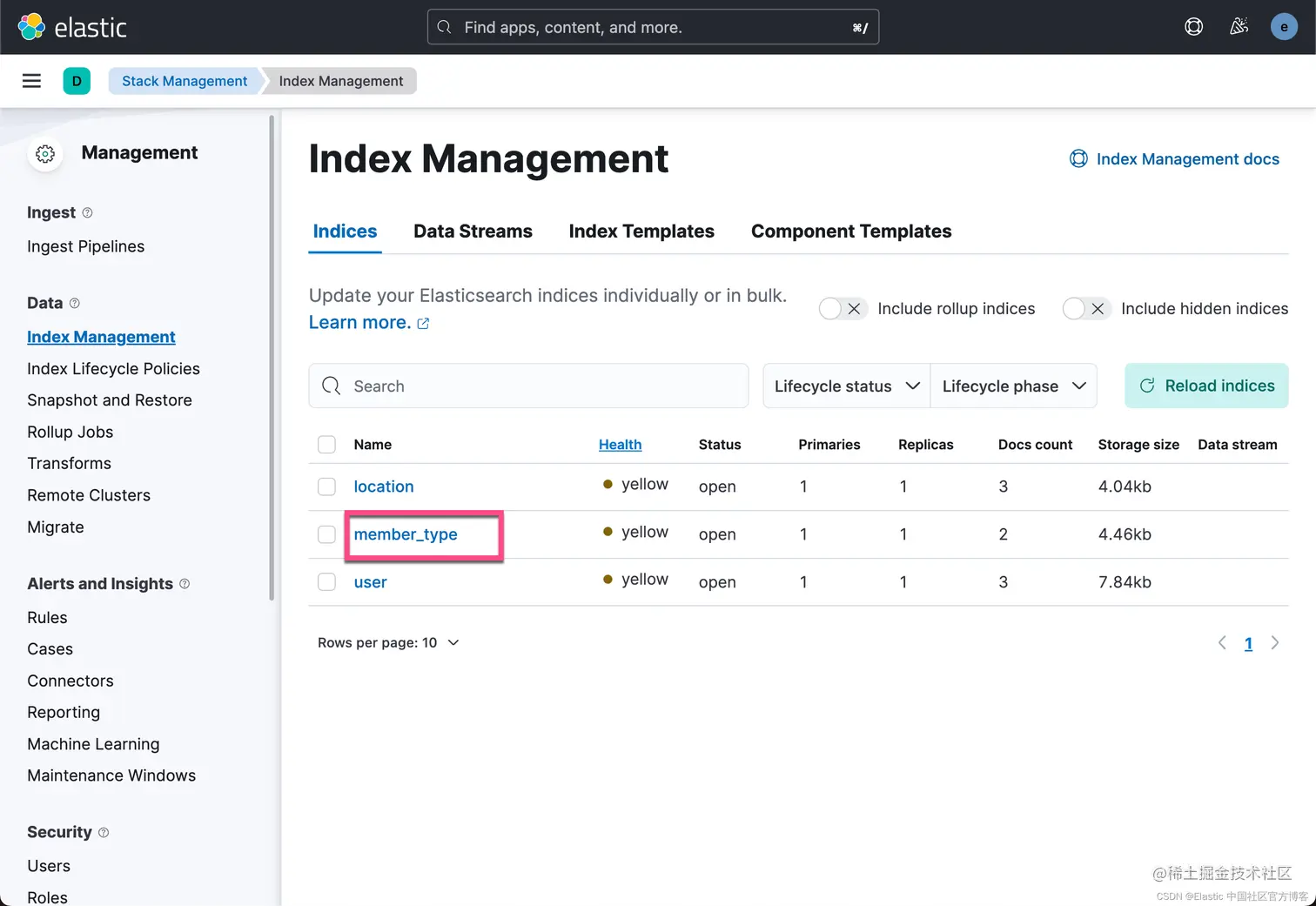Check the member_type index checkbox
The image size is (1316, 906).
click(x=326, y=534)
